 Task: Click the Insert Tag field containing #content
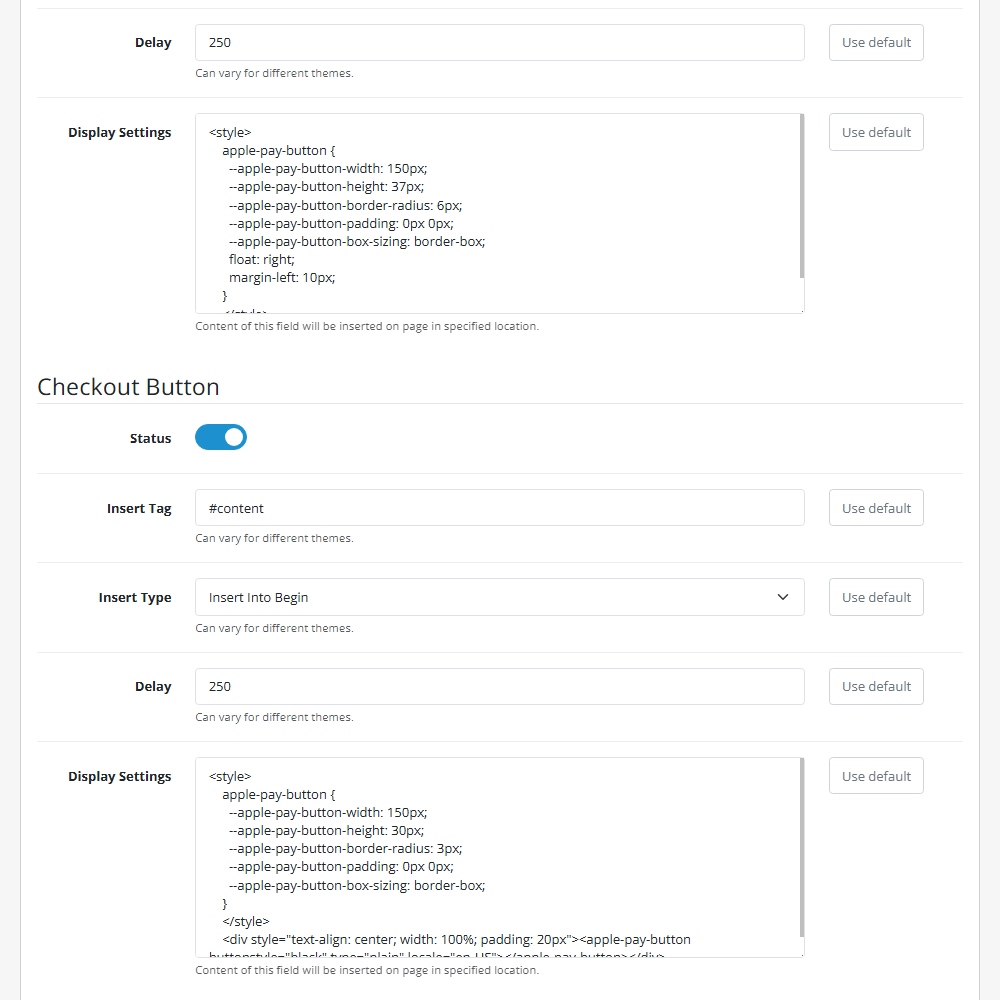pyautogui.click(x=499, y=508)
